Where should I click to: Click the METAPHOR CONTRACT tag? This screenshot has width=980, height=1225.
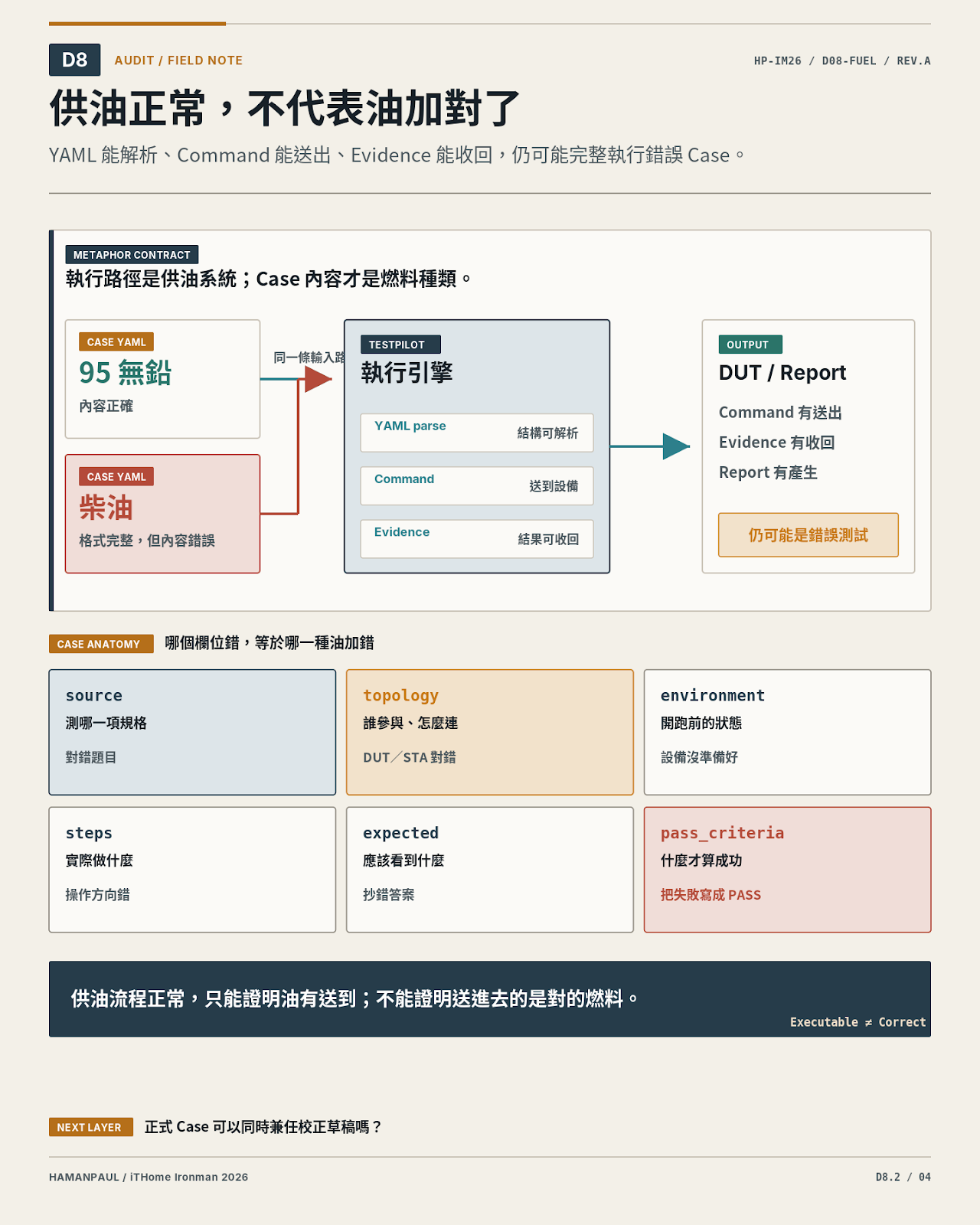[x=132, y=254]
